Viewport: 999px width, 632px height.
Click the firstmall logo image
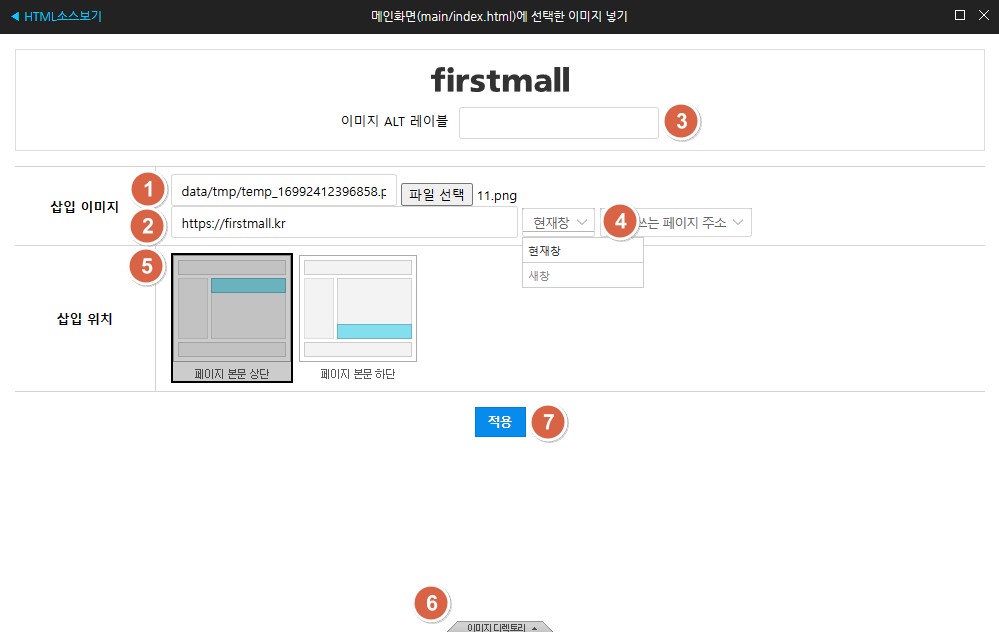coord(500,80)
